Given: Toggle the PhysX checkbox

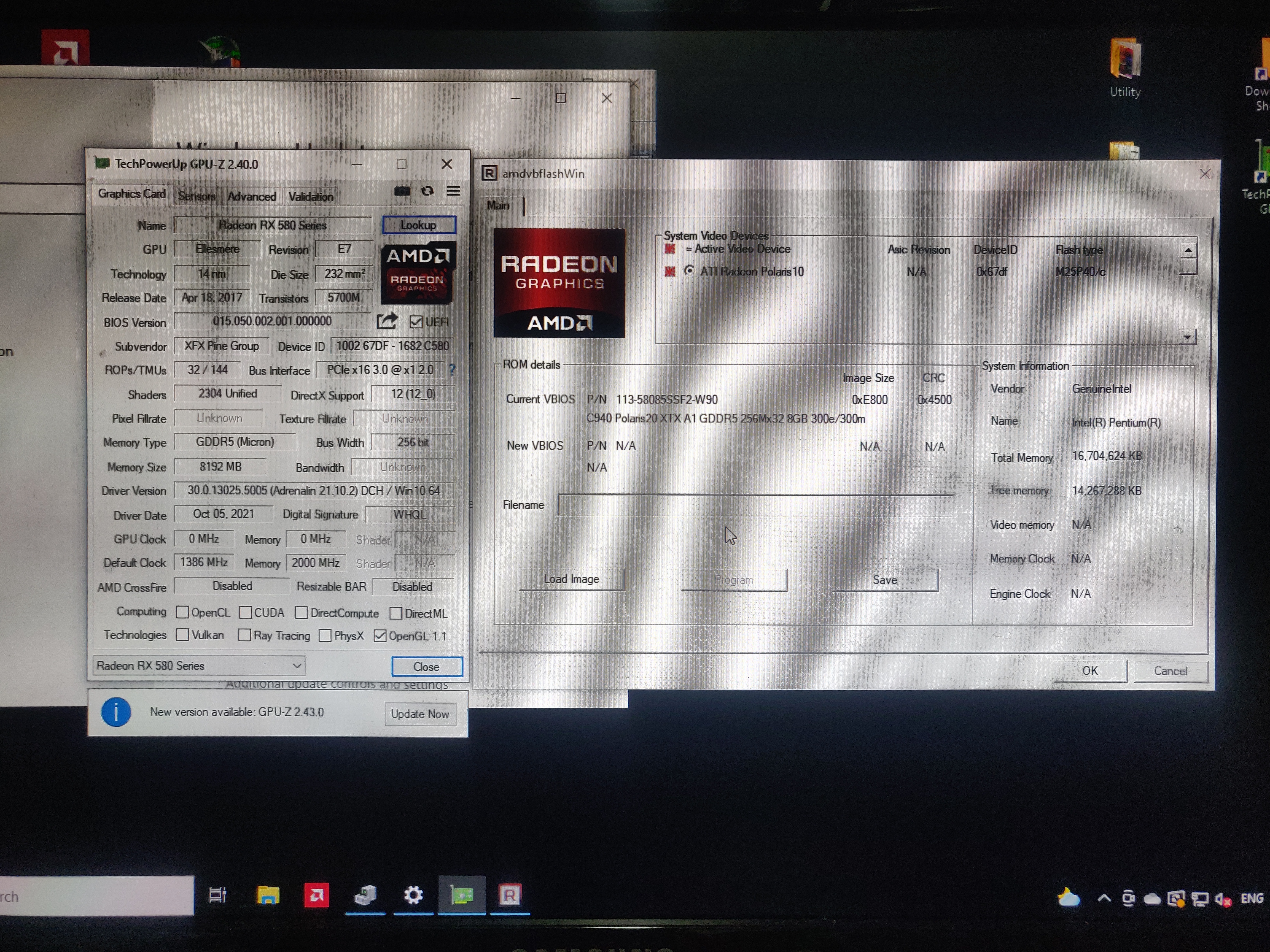Looking at the screenshot, I should [325, 635].
